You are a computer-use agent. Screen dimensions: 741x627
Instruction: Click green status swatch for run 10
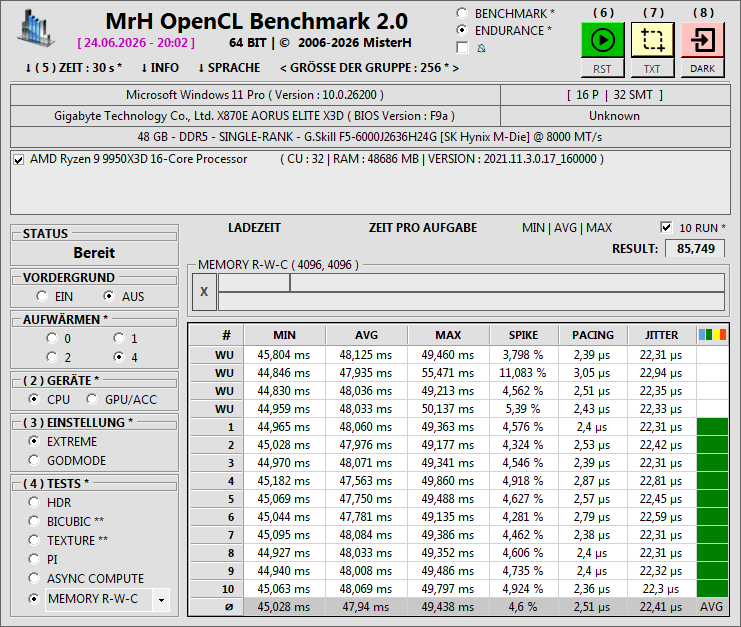(712, 589)
